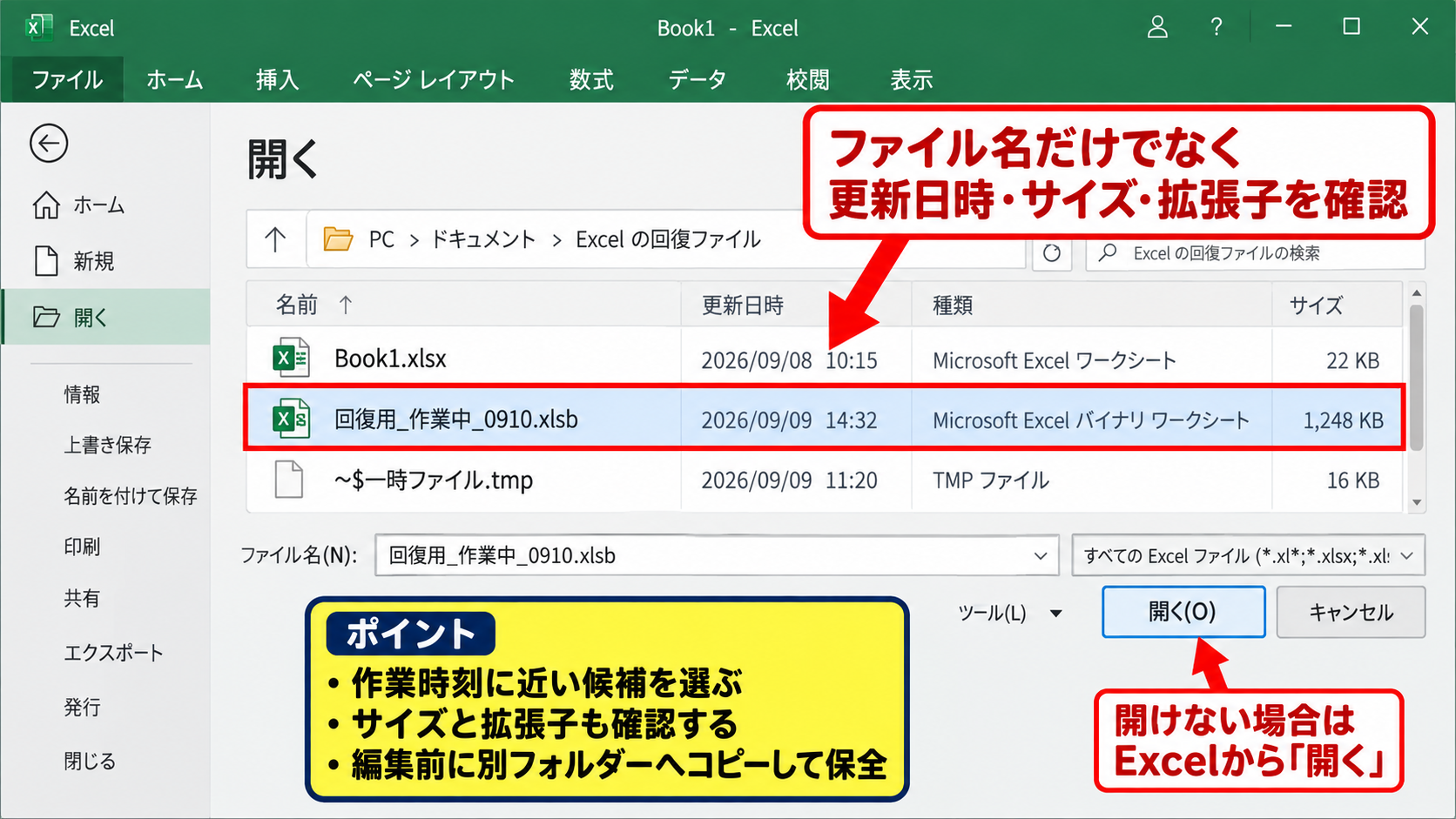1456x819 pixels.
Task: Open the 挿入 ribbon tab
Action: pyautogui.click(x=278, y=80)
